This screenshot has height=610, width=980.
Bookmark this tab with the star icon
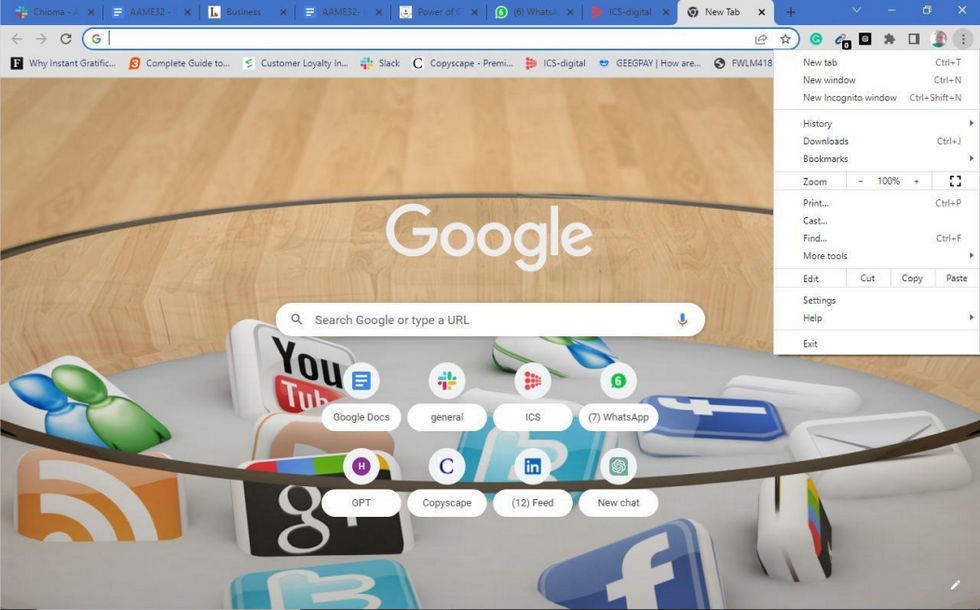pos(785,39)
